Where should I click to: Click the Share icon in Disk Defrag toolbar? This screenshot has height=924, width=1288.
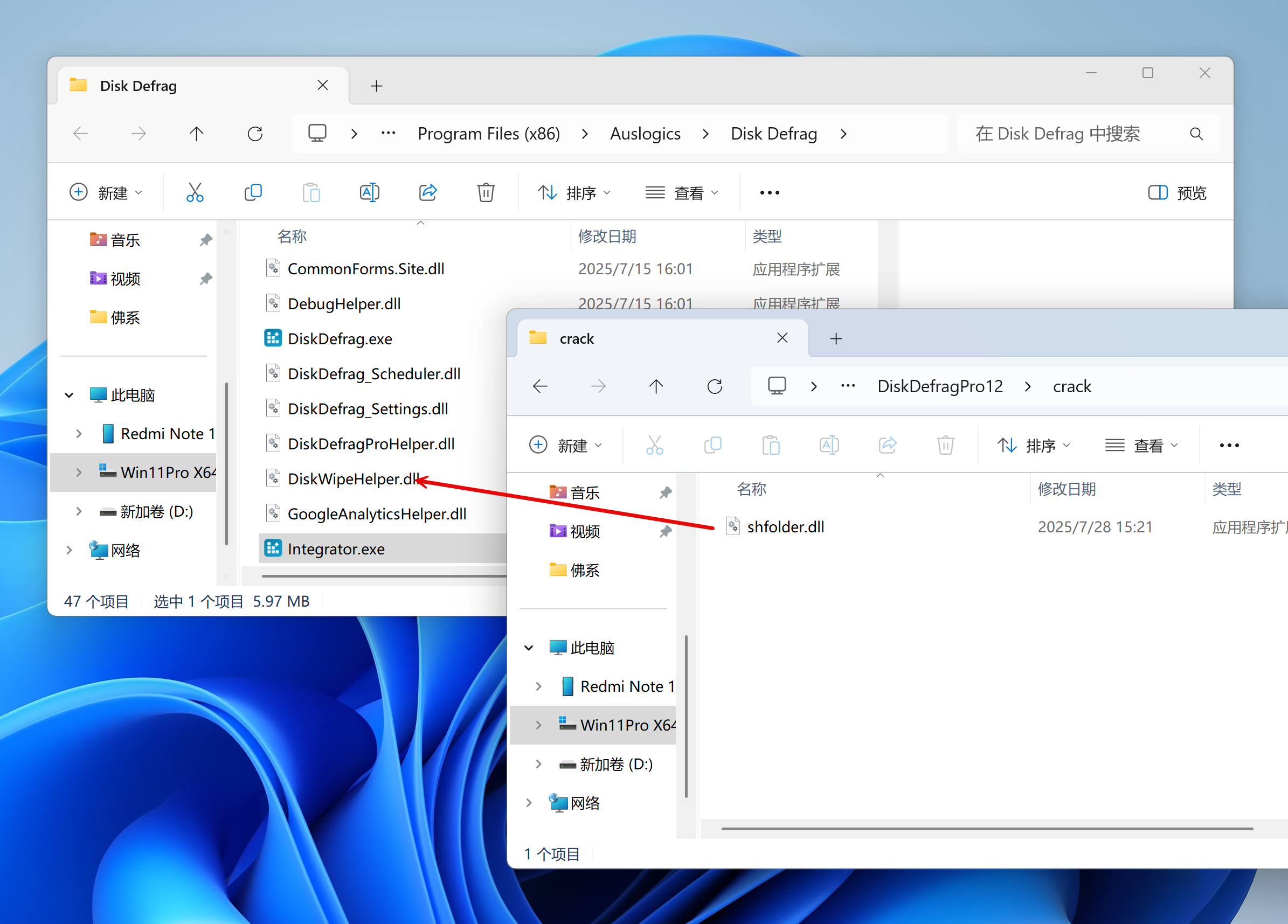(x=428, y=192)
